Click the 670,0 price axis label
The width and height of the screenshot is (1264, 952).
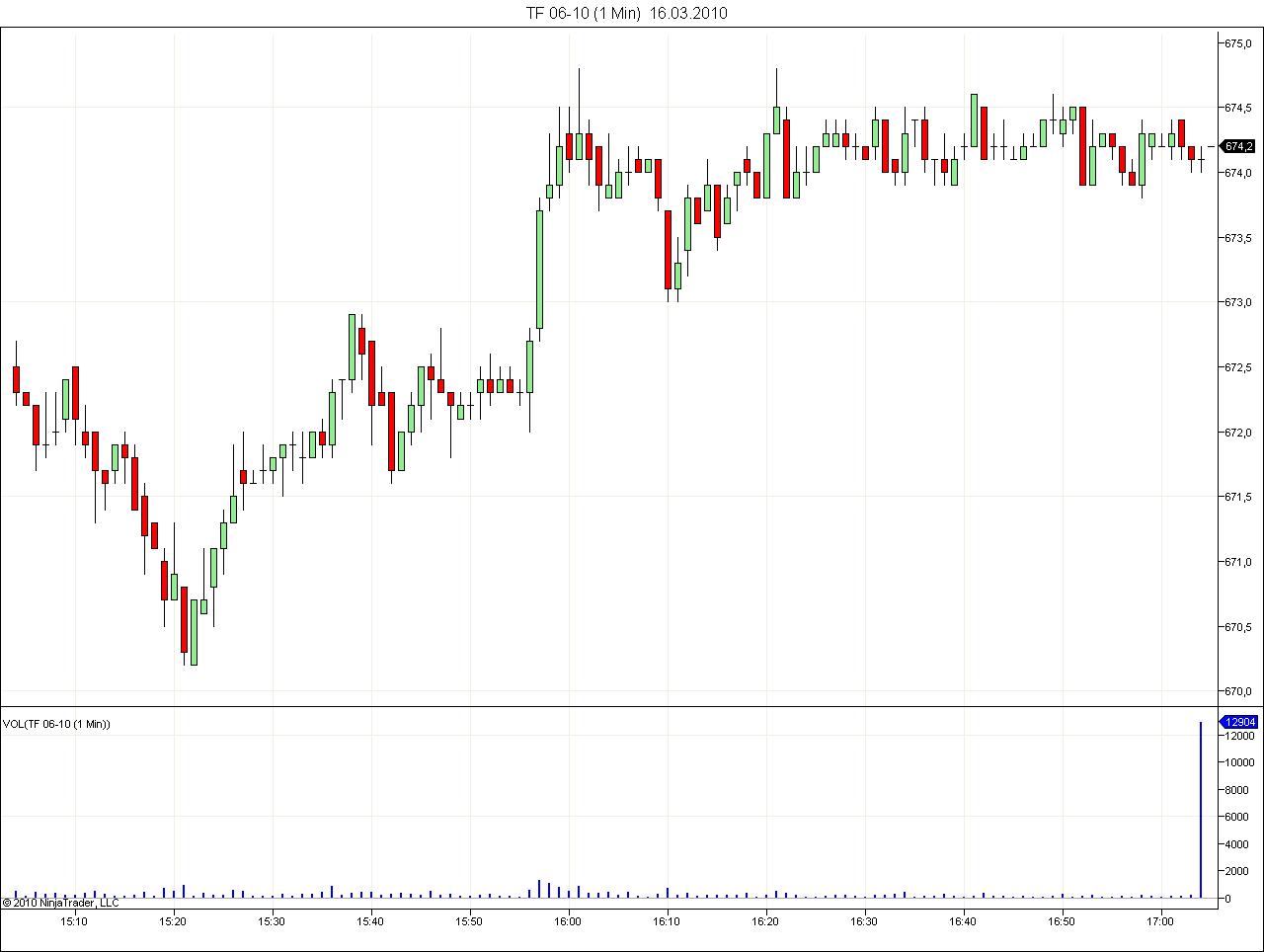pyautogui.click(x=1238, y=691)
